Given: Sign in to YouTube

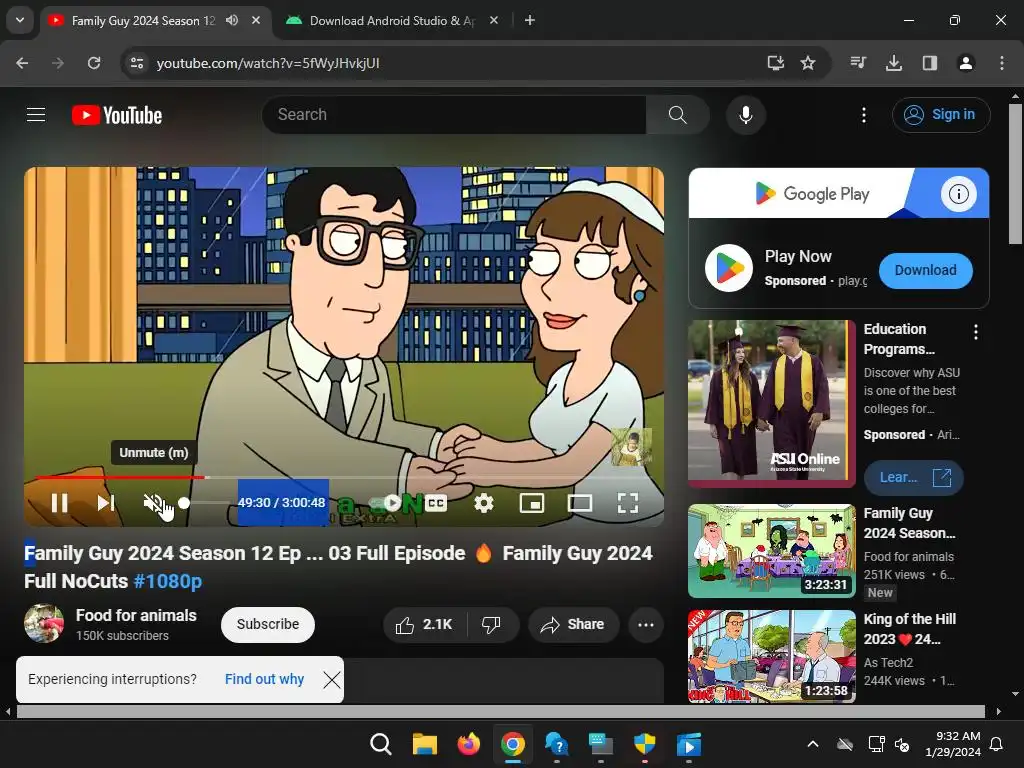Looking at the screenshot, I should (x=941, y=115).
